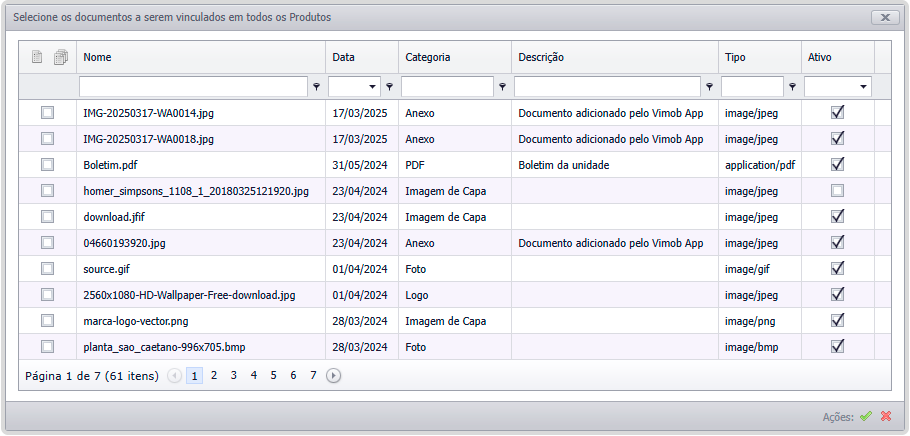Toggle Ativo checkbox for download.jfif row
The image size is (910, 436).
pos(837,216)
